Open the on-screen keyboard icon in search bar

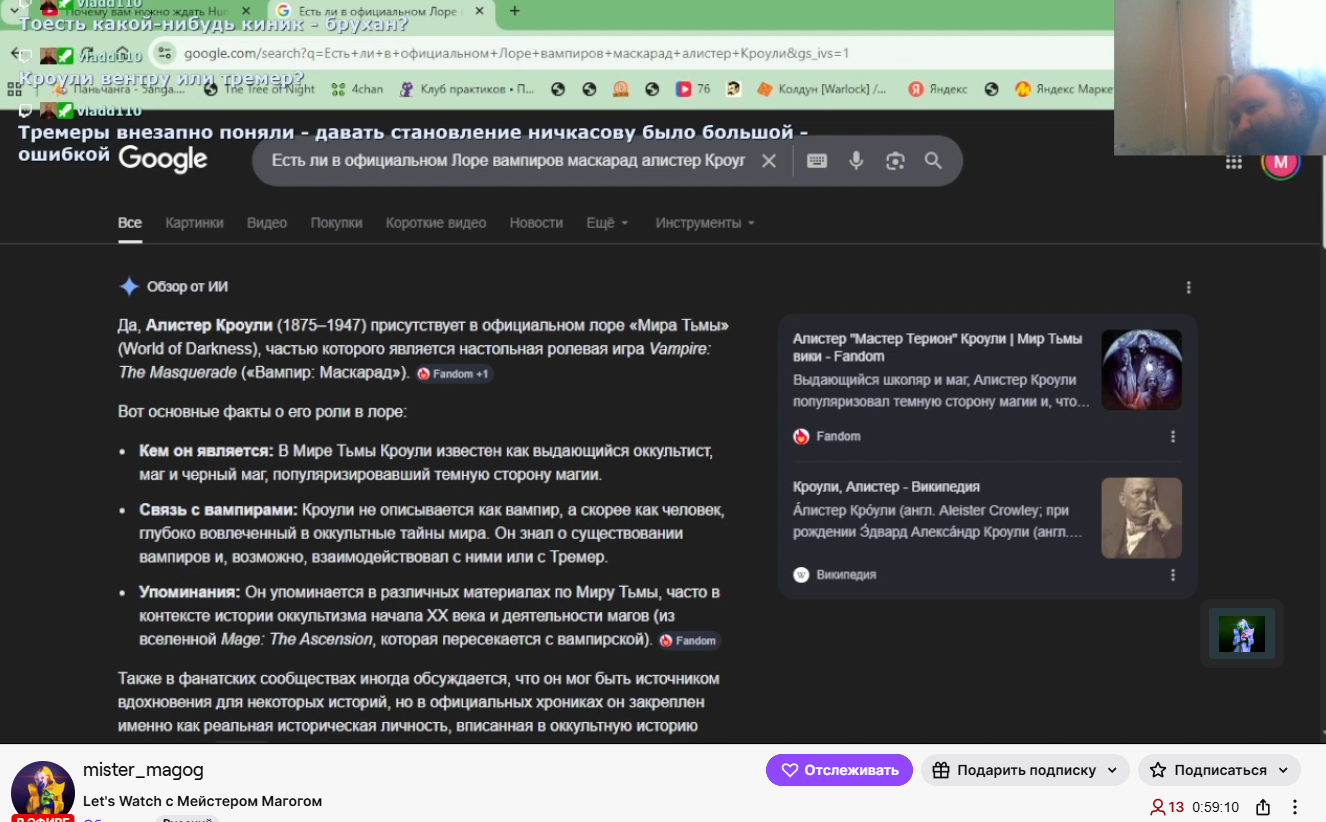[x=817, y=161]
